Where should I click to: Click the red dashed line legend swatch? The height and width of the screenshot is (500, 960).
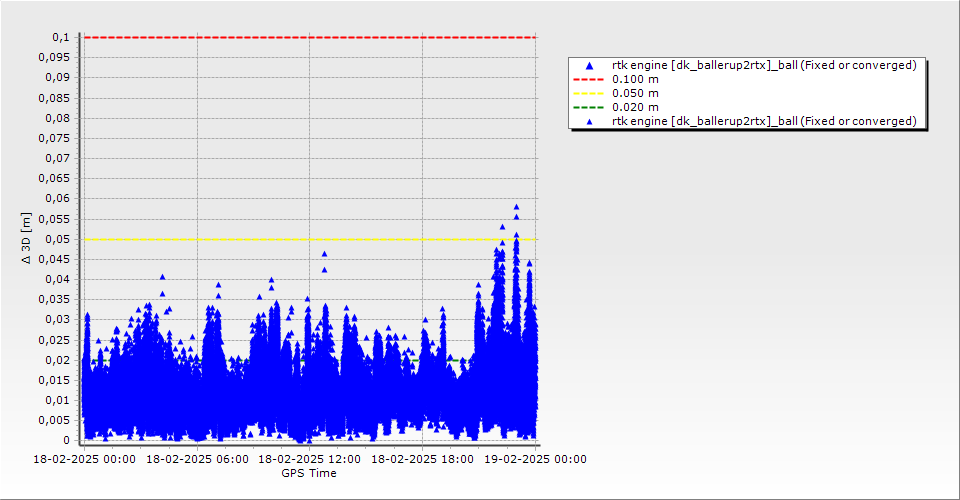point(588,80)
